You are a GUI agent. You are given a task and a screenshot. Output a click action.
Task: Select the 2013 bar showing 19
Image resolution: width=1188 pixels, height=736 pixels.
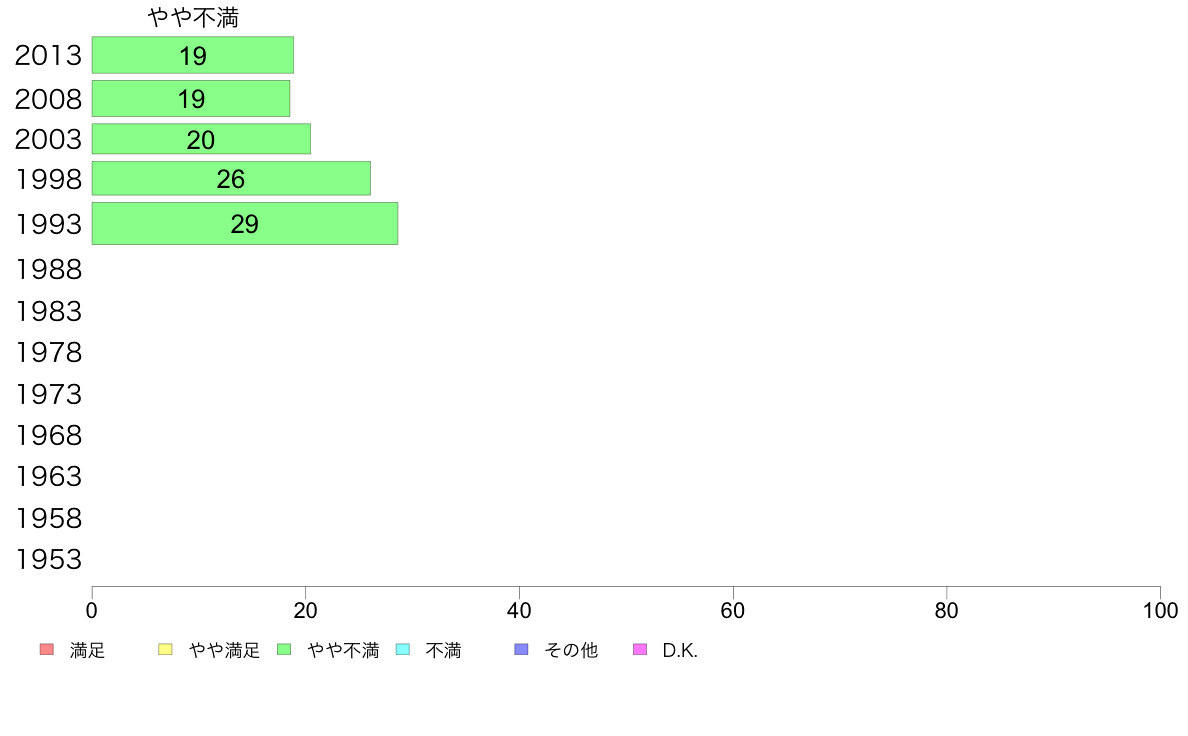pos(192,55)
